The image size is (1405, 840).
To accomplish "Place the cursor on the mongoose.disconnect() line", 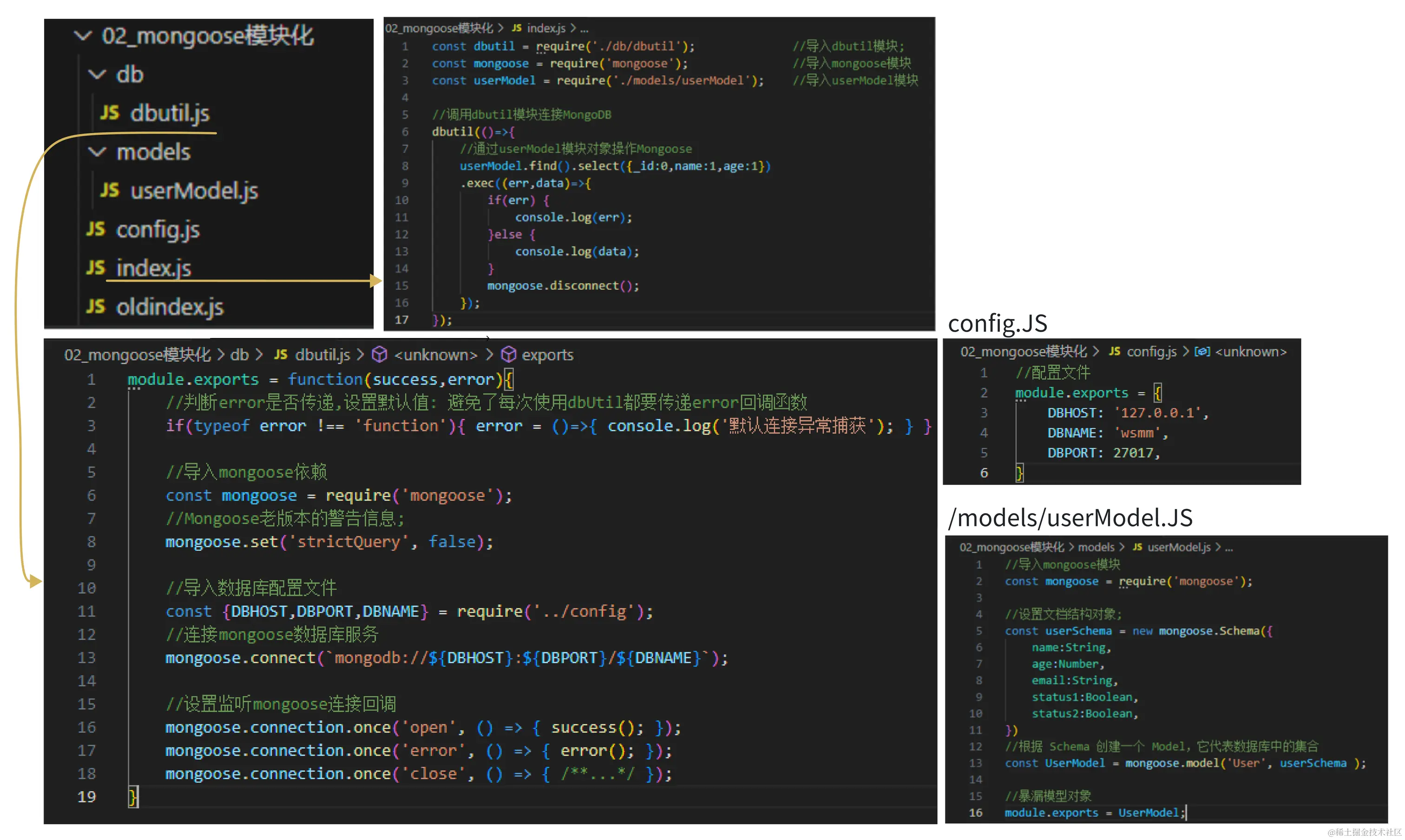I will (x=562, y=285).
